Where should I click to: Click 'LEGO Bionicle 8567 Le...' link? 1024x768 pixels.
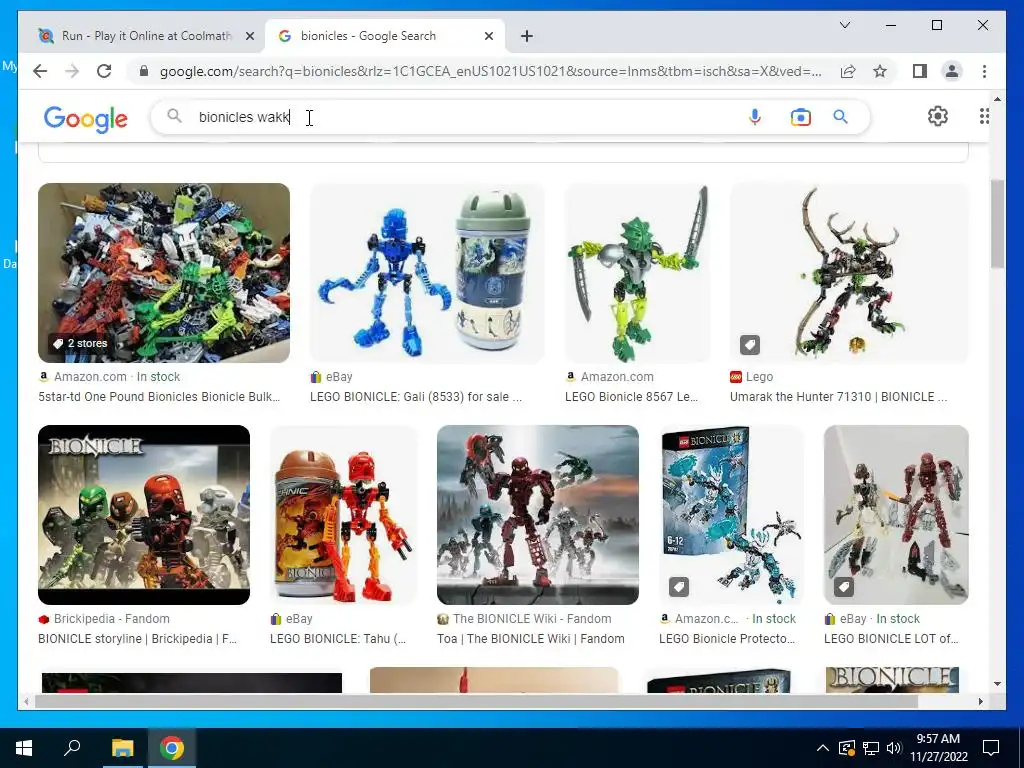pyautogui.click(x=632, y=396)
